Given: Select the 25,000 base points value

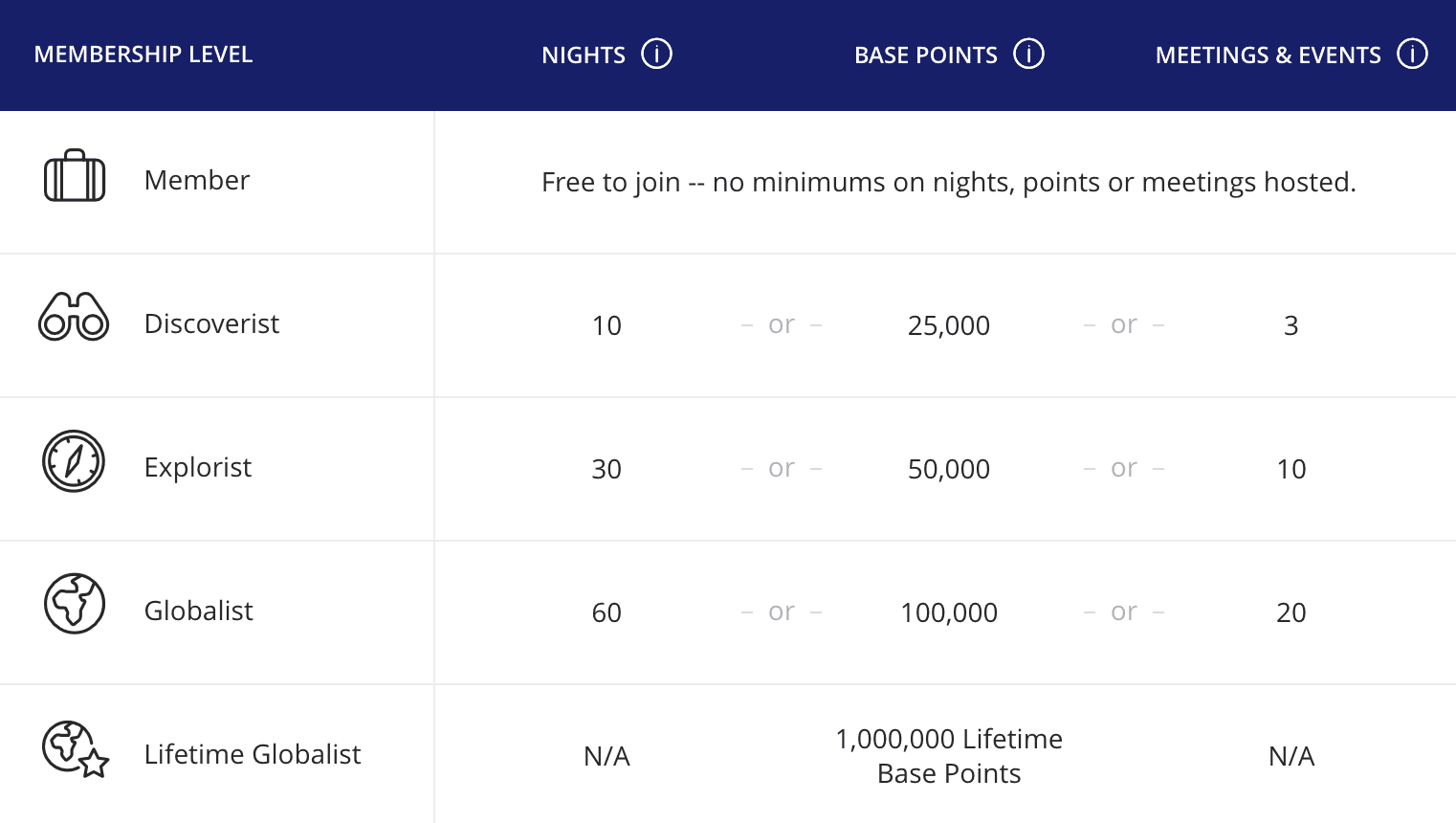Looking at the screenshot, I should click(x=948, y=325).
